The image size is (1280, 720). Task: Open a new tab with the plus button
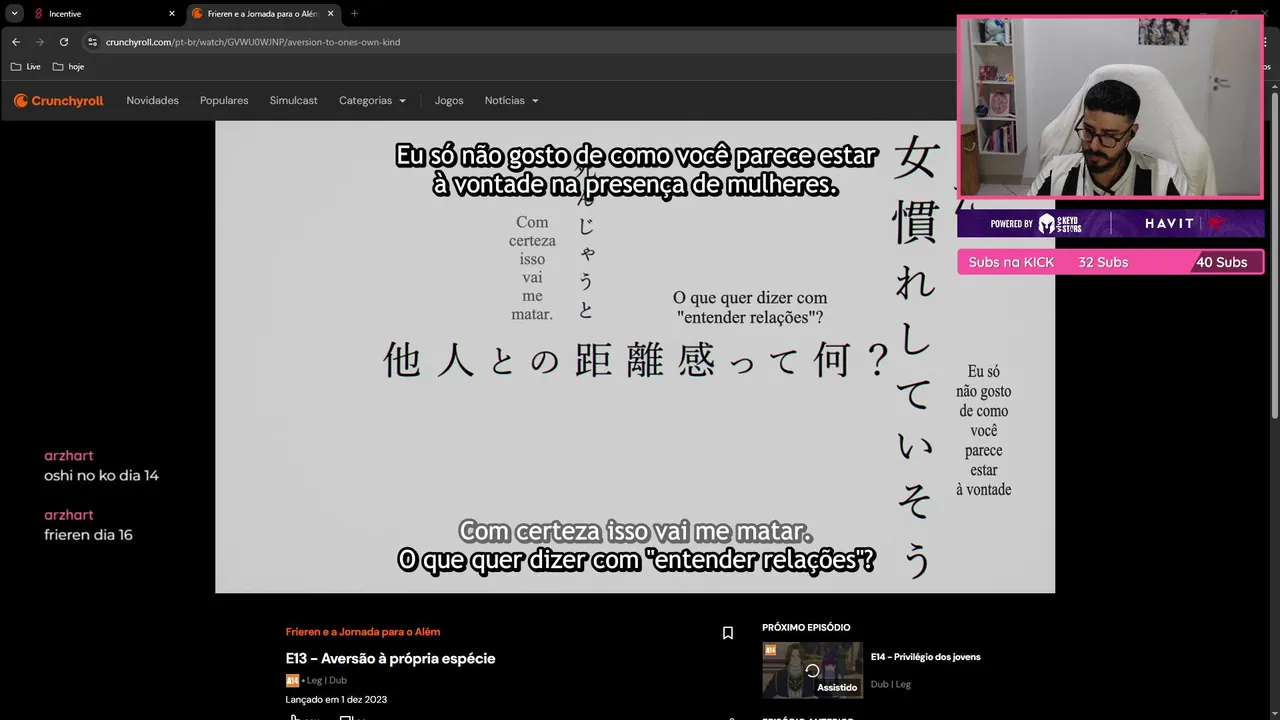[x=354, y=14]
